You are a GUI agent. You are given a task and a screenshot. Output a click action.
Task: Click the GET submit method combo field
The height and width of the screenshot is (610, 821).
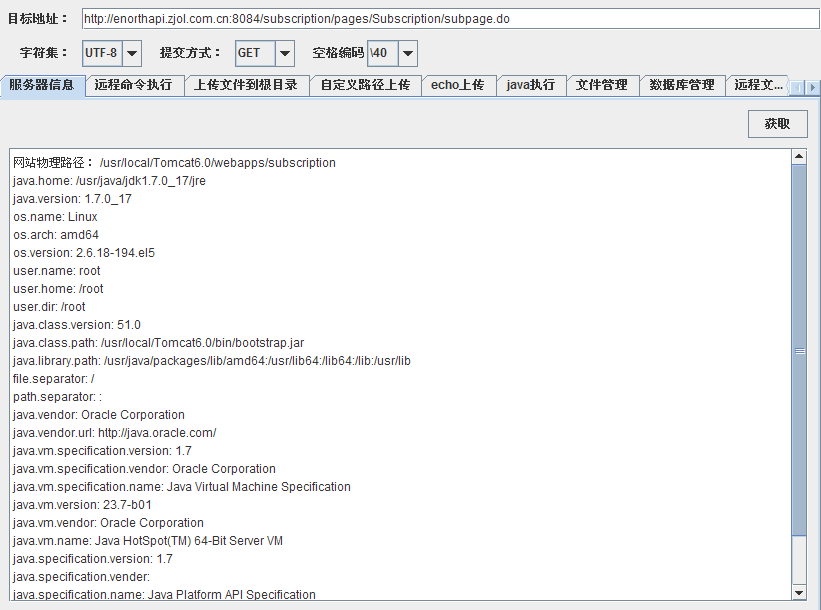(255, 53)
